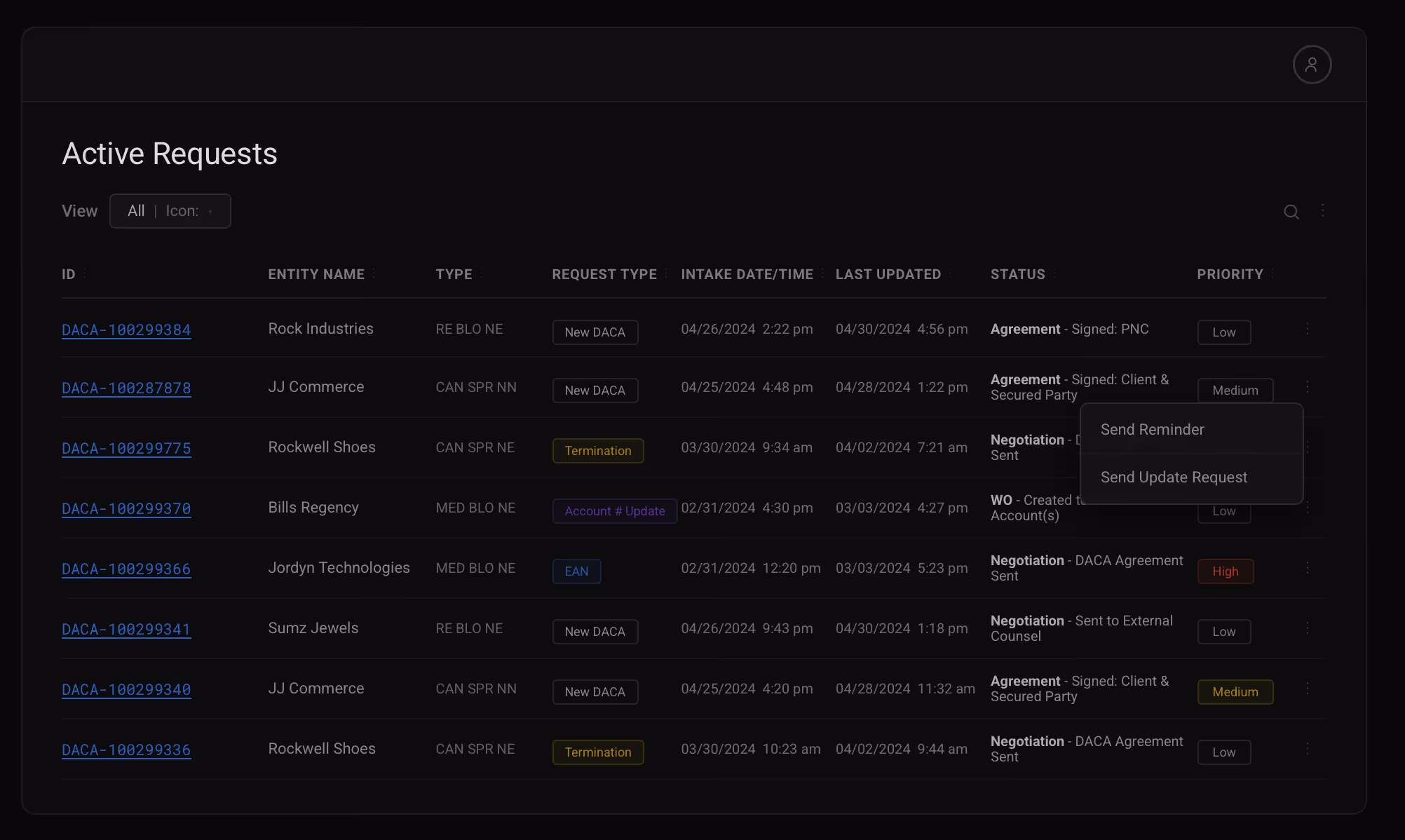
Task: Open request DACA-100287878
Action: 126,388
